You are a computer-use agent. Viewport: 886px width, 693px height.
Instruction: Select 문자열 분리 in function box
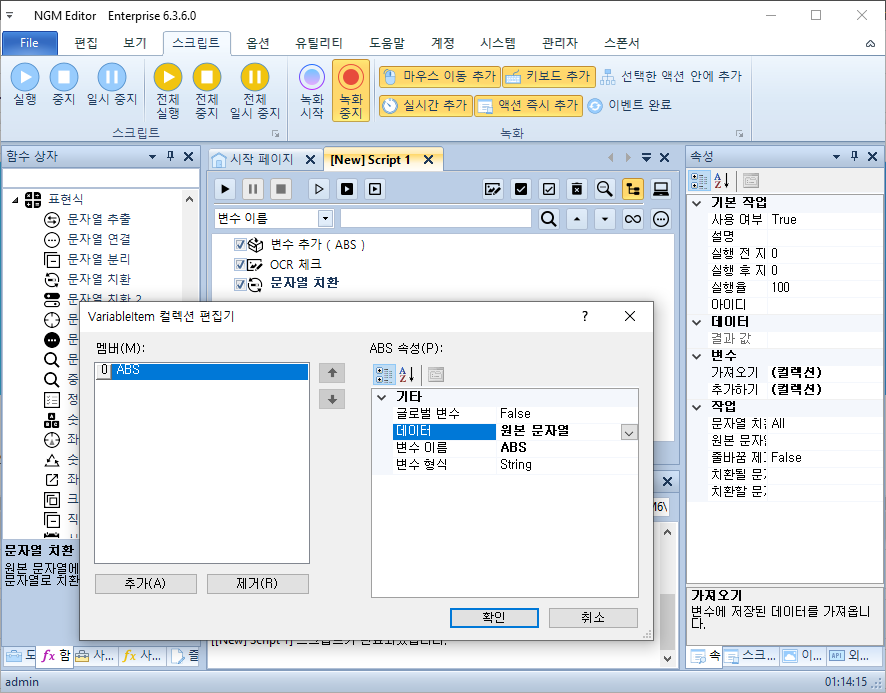click(98, 259)
